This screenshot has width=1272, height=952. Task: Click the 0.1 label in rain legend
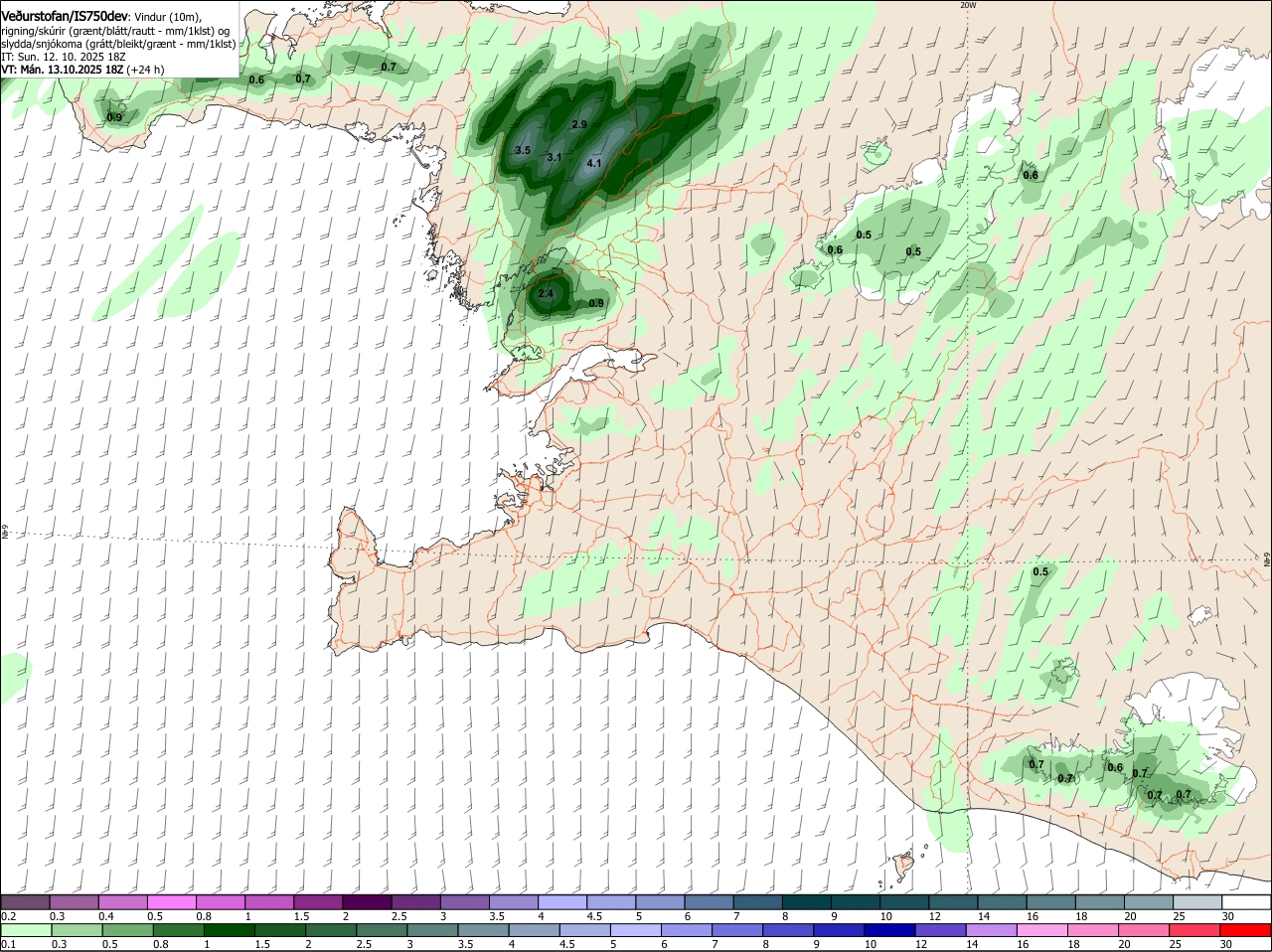[9, 944]
